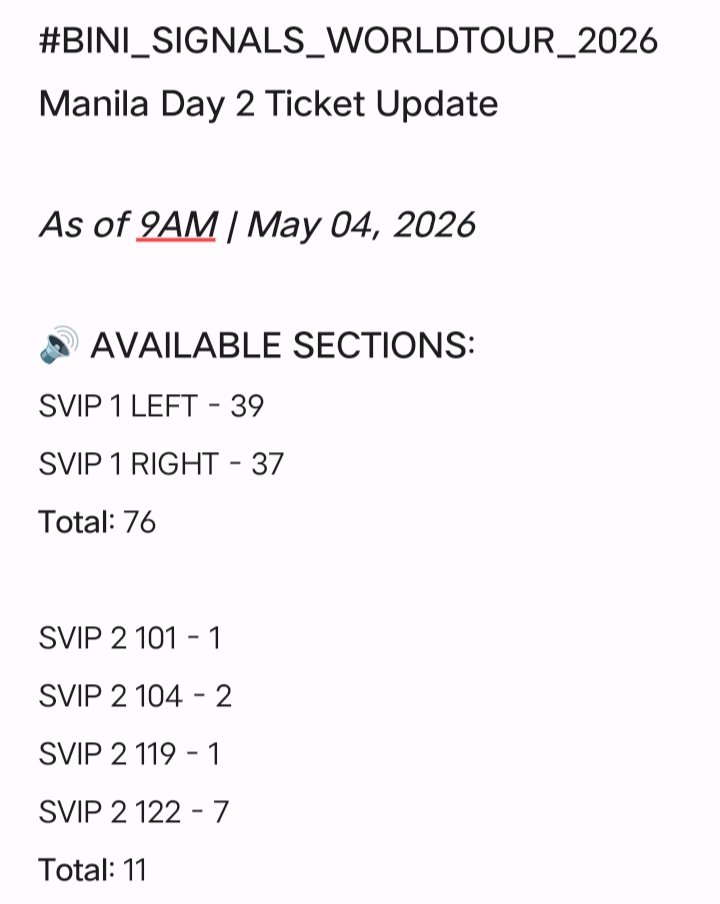Click the May 04, 2026 date text

coord(361,225)
